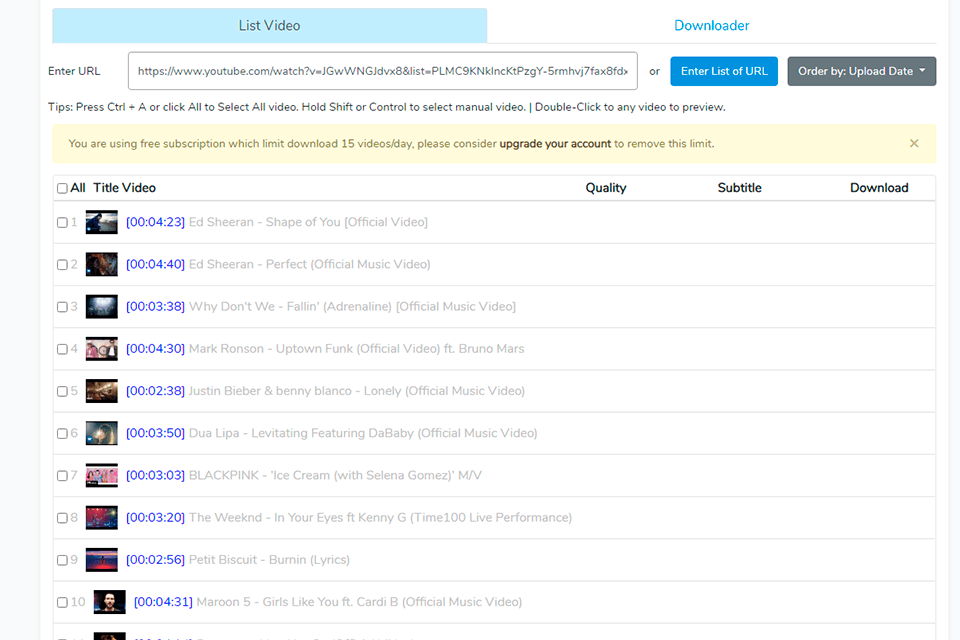Viewport: 960px width, 640px height.
Task: Click the Petit Biscuit Burnin thumbnail
Action: click(x=102, y=560)
